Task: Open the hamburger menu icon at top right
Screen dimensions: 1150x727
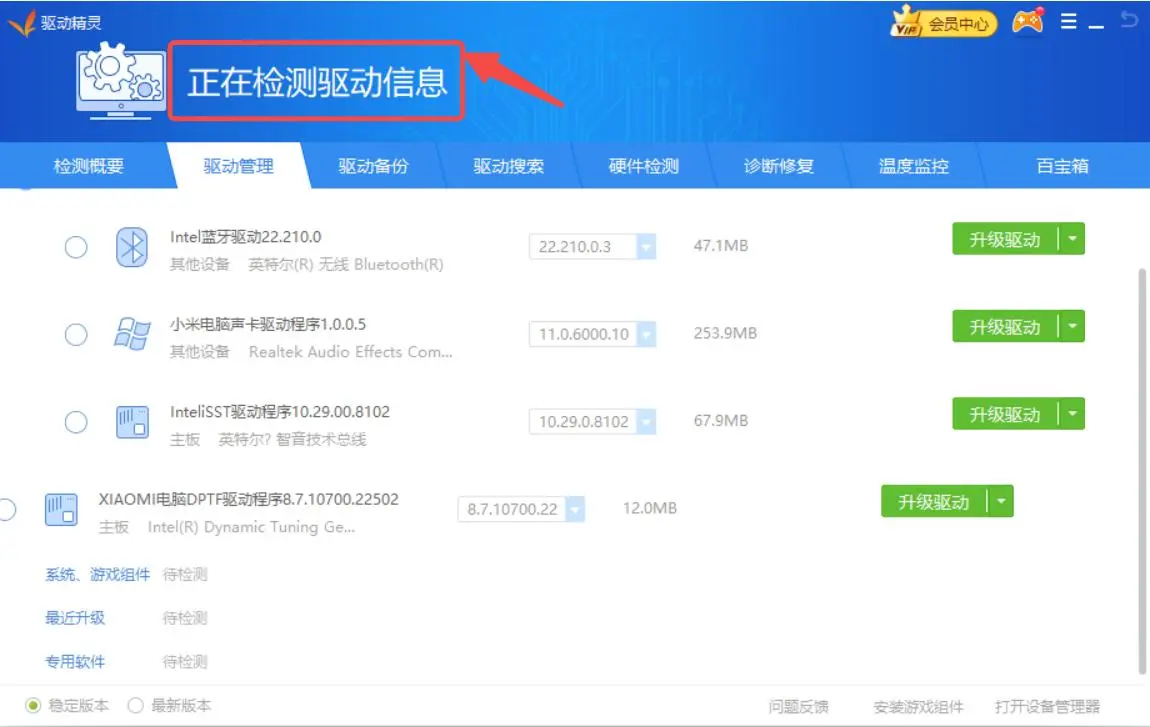Action: [1071, 19]
